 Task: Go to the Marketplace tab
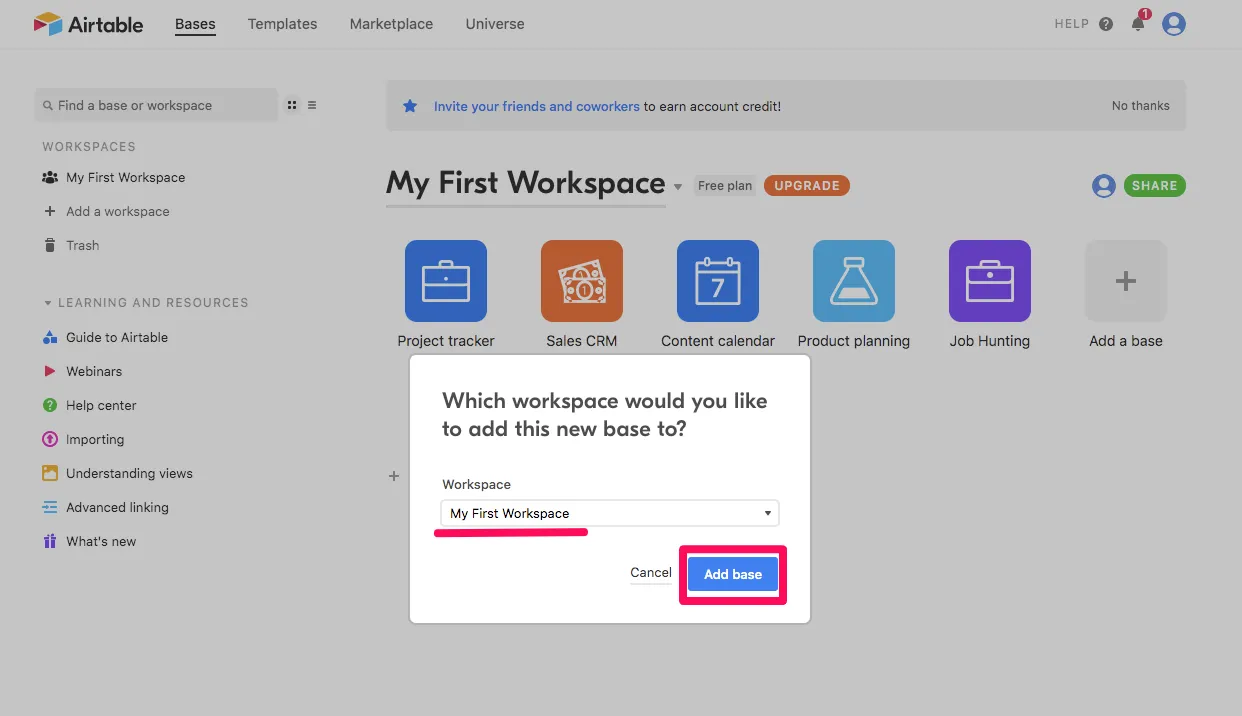(392, 24)
